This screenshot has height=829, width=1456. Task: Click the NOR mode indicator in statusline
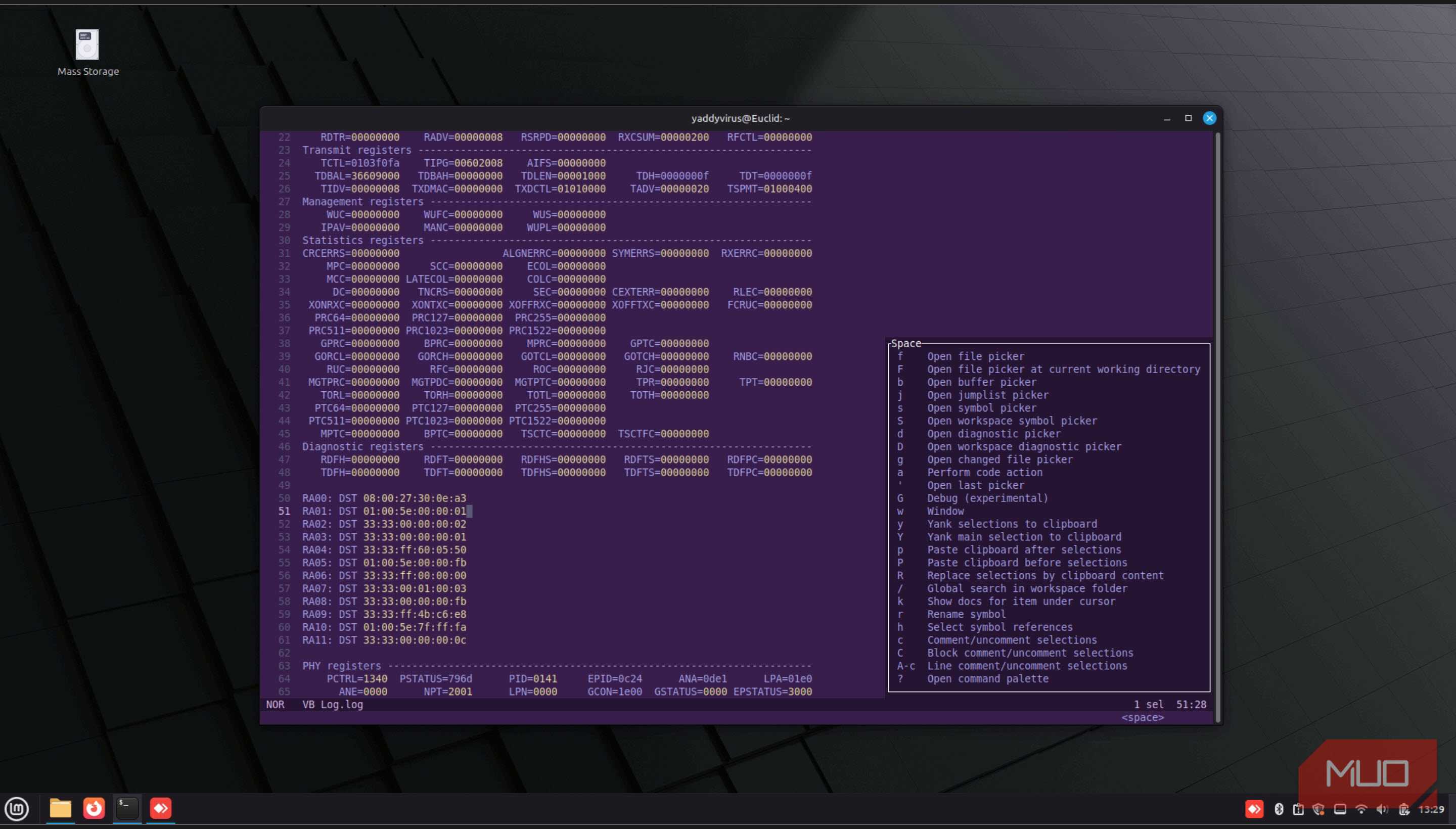[275, 705]
